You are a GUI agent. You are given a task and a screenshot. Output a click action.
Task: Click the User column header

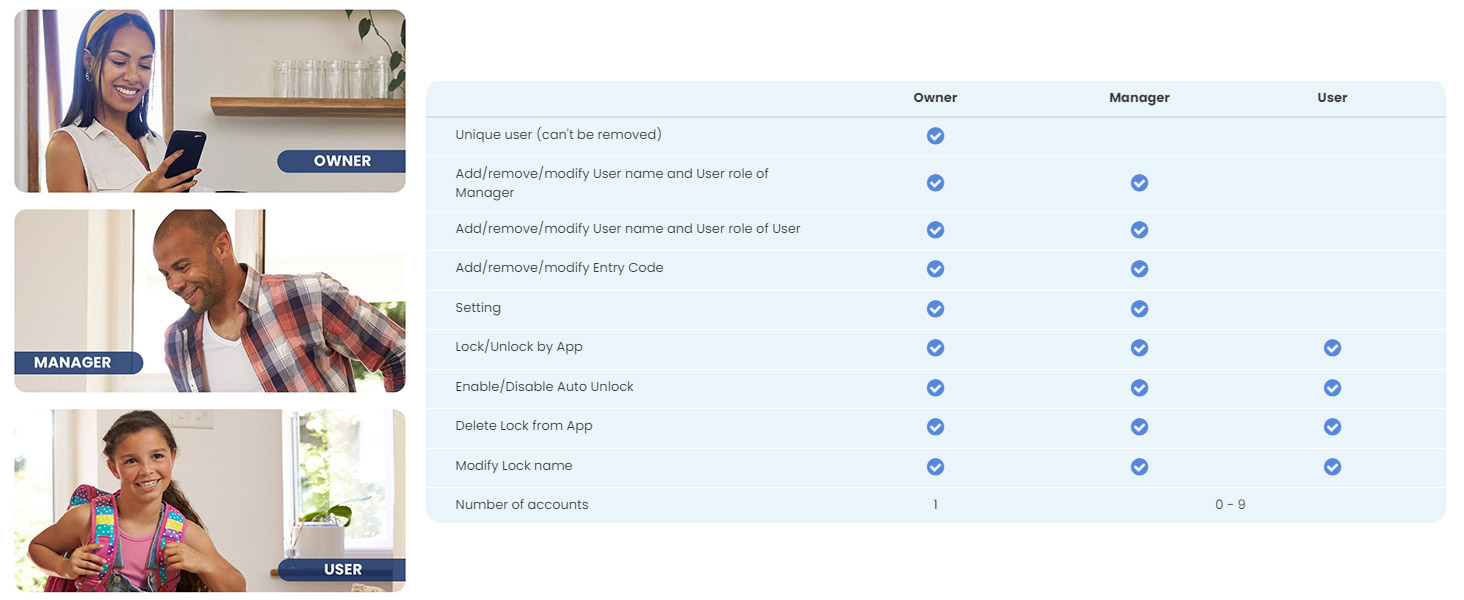click(x=1332, y=98)
